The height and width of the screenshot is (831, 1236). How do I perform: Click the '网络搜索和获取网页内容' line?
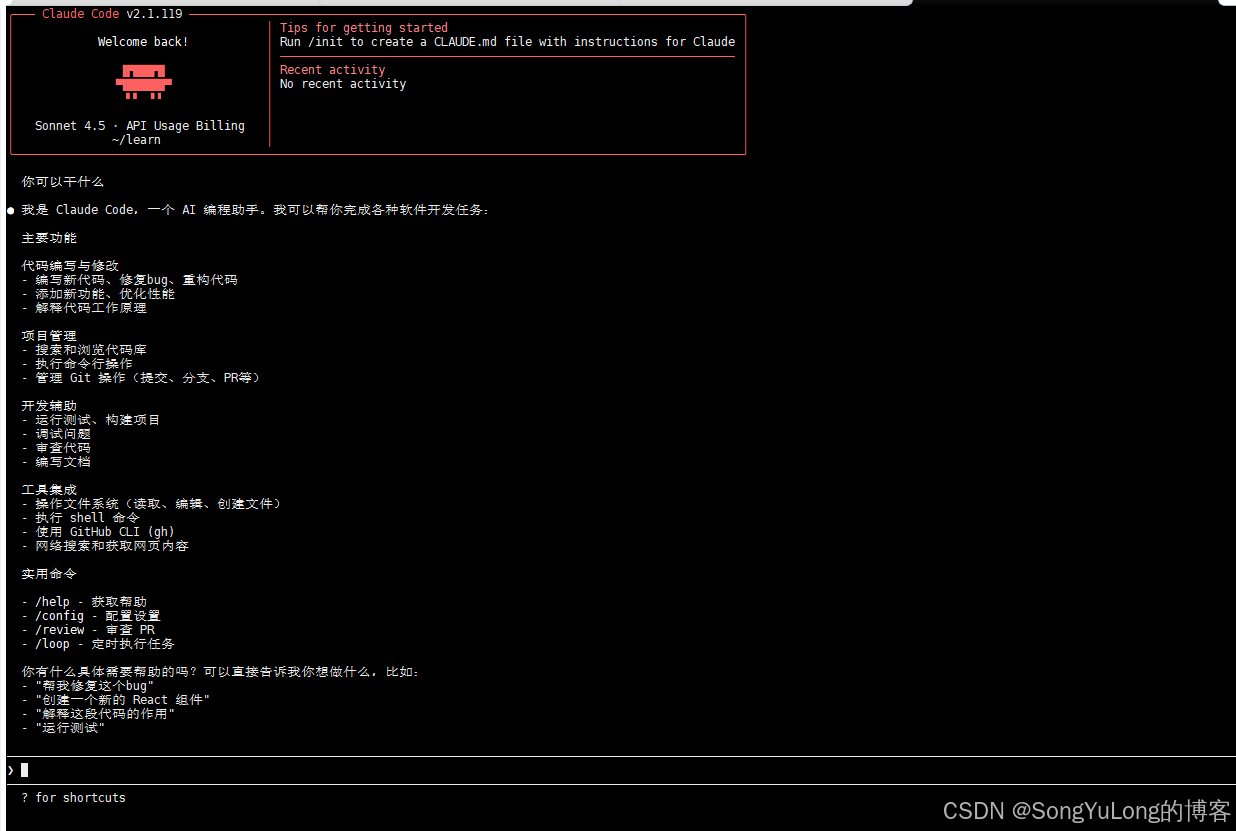coord(105,546)
